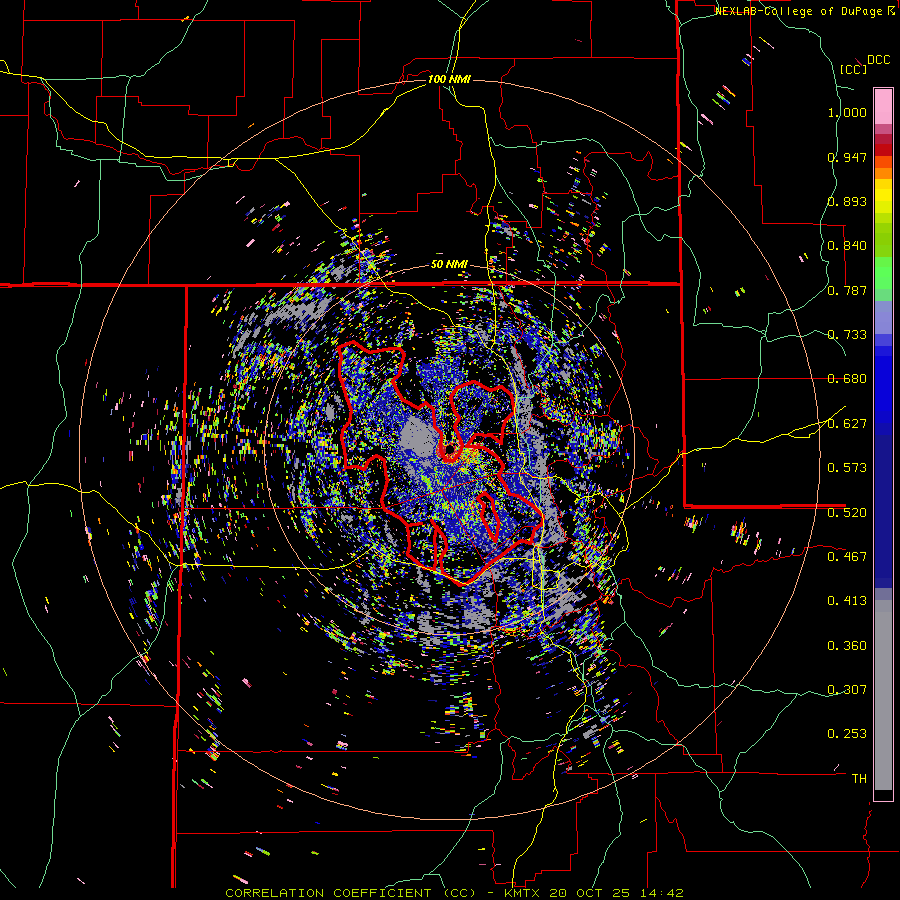The height and width of the screenshot is (900, 900).
Task: Pick the black bottom segment of the color bar
Action: tap(883, 795)
